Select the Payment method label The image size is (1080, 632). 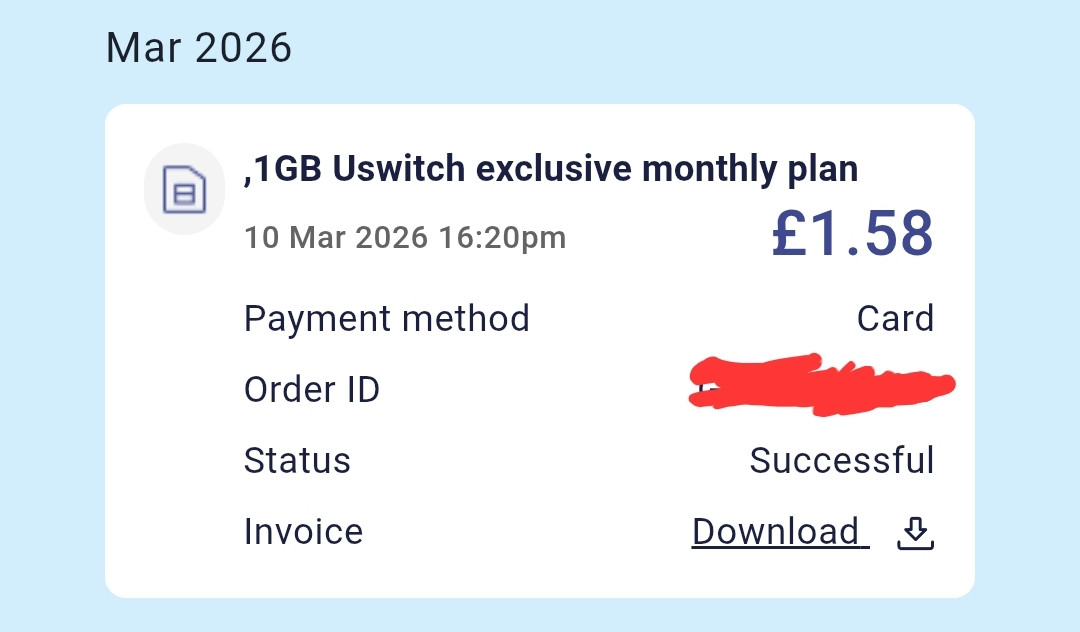coord(386,319)
